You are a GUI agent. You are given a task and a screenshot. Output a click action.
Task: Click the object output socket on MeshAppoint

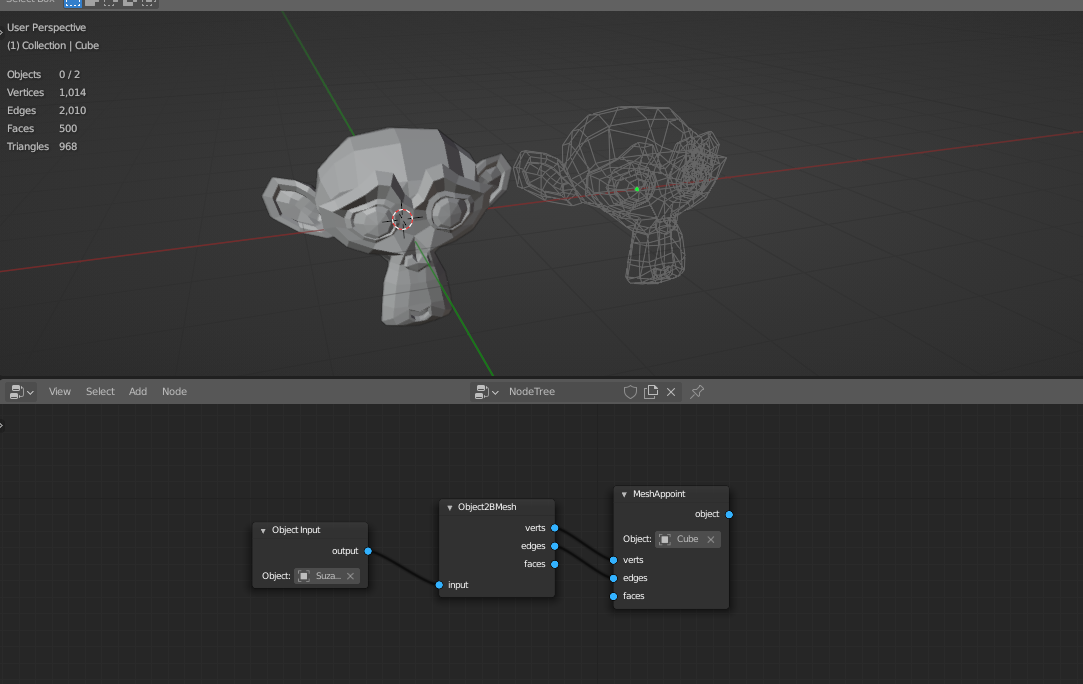[x=729, y=514]
